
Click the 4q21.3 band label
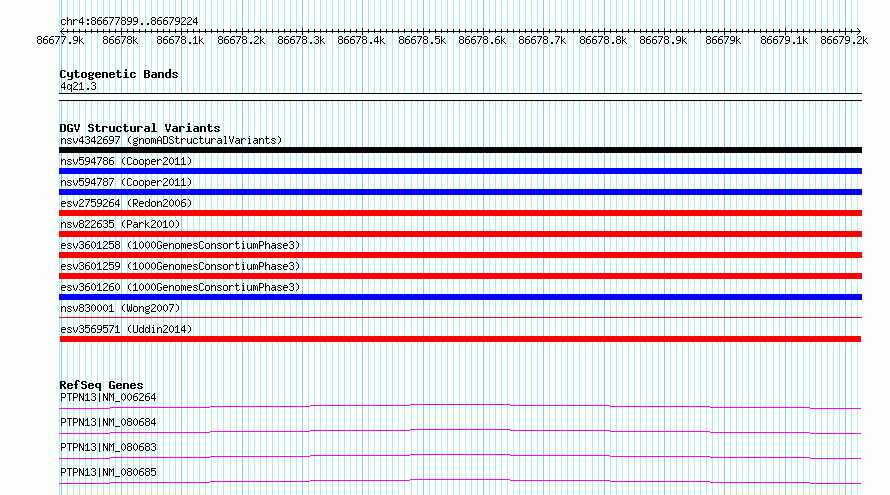tap(78, 86)
